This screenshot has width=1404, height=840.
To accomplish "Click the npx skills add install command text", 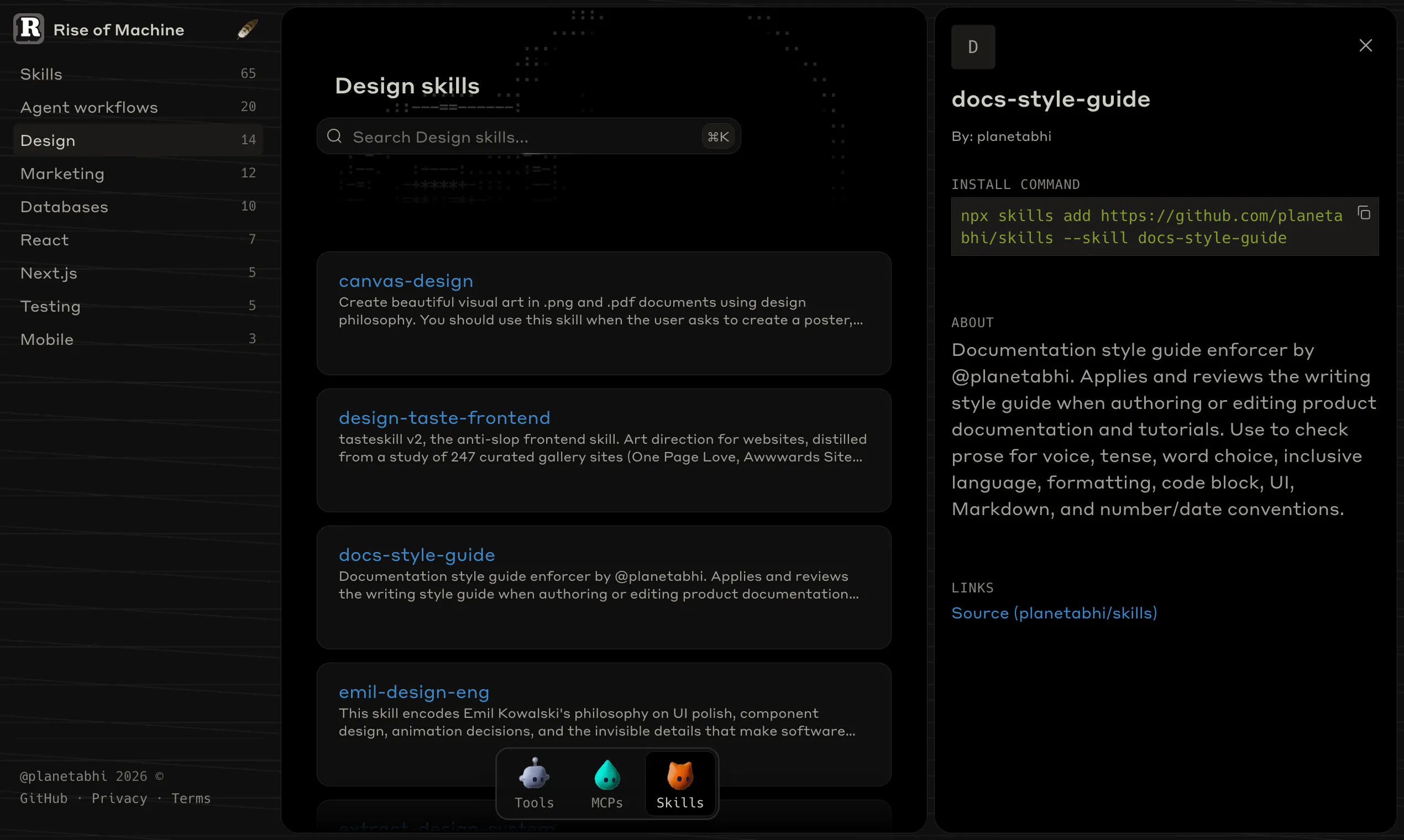I will point(1151,227).
